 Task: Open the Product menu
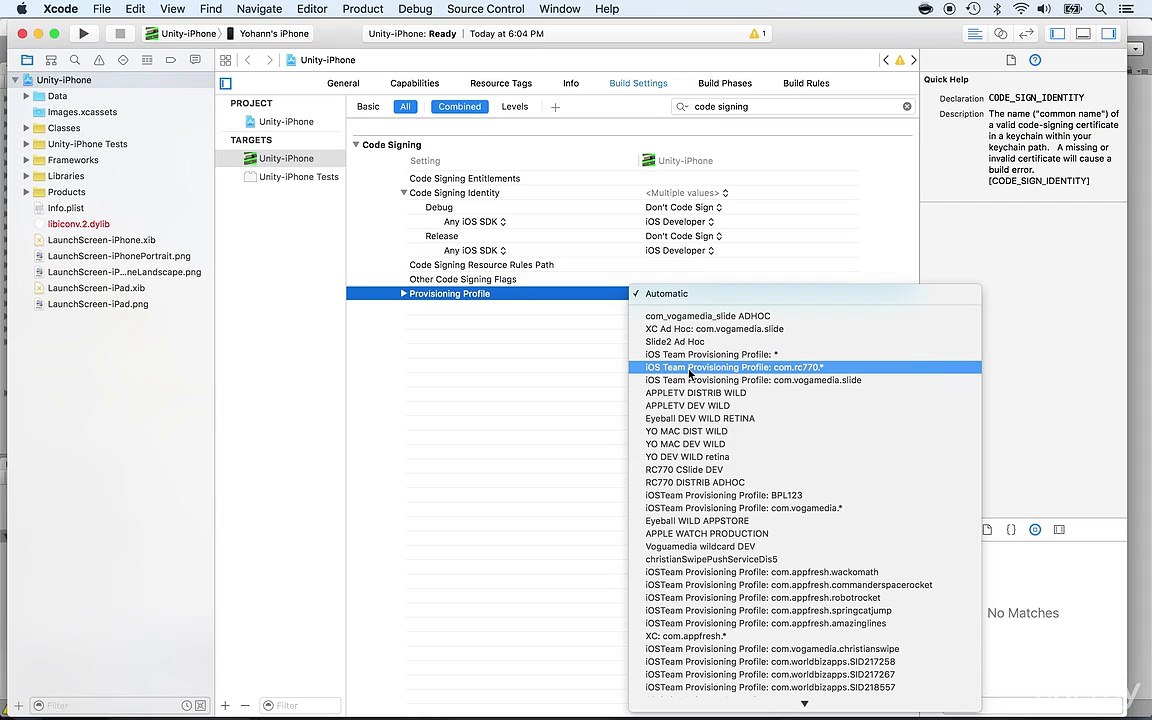[x=363, y=9]
